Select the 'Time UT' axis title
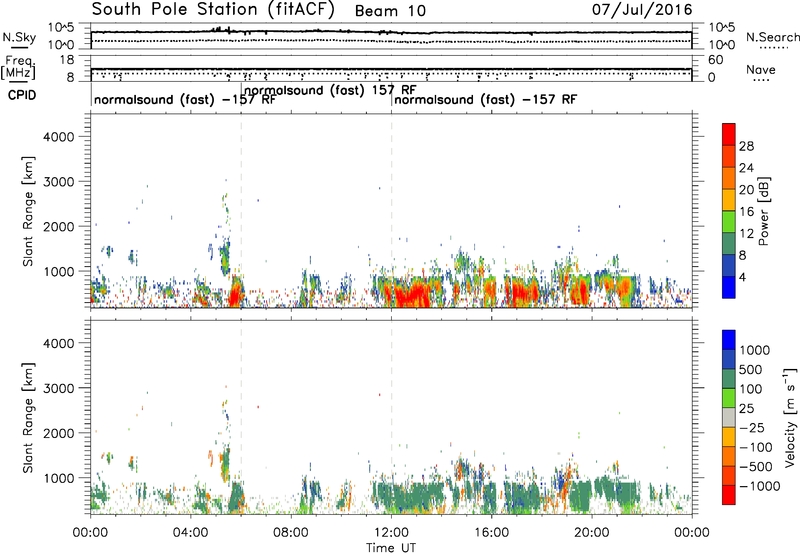Screen dimensions: 800x554 tap(391, 548)
